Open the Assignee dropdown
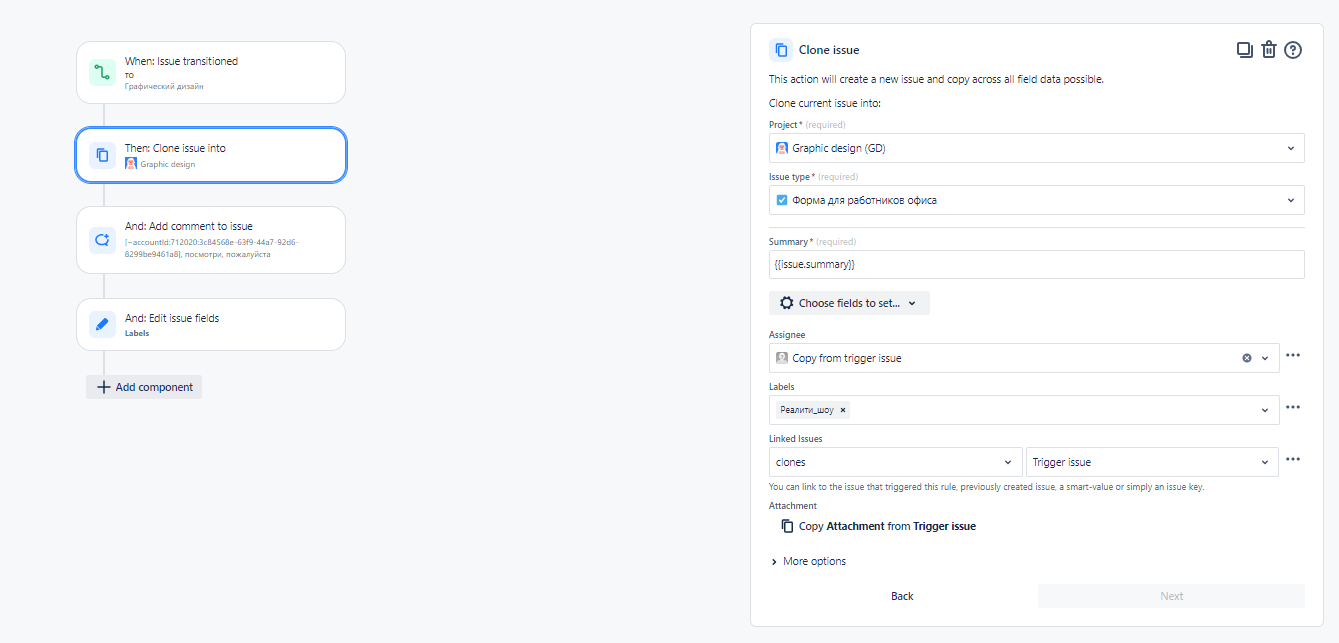This screenshot has width=1339, height=643. (x=1024, y=358)
